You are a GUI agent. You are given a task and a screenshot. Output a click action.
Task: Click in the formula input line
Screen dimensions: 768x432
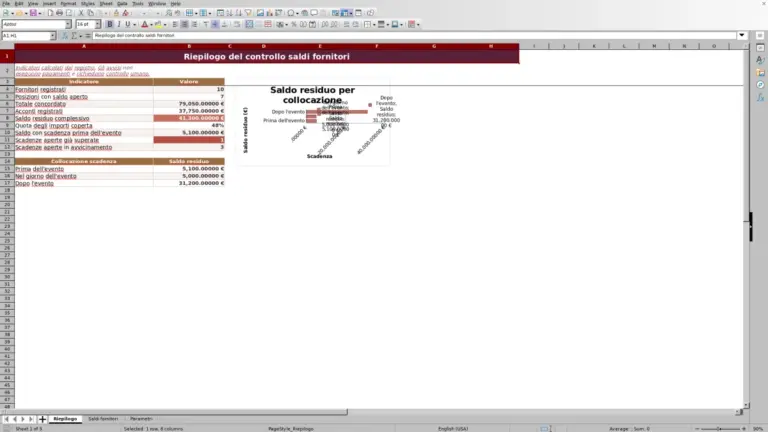[414, 35]
